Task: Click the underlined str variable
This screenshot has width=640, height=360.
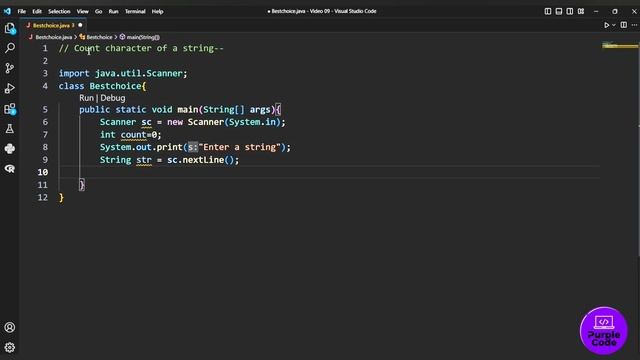Action: (x=144, y=160)
